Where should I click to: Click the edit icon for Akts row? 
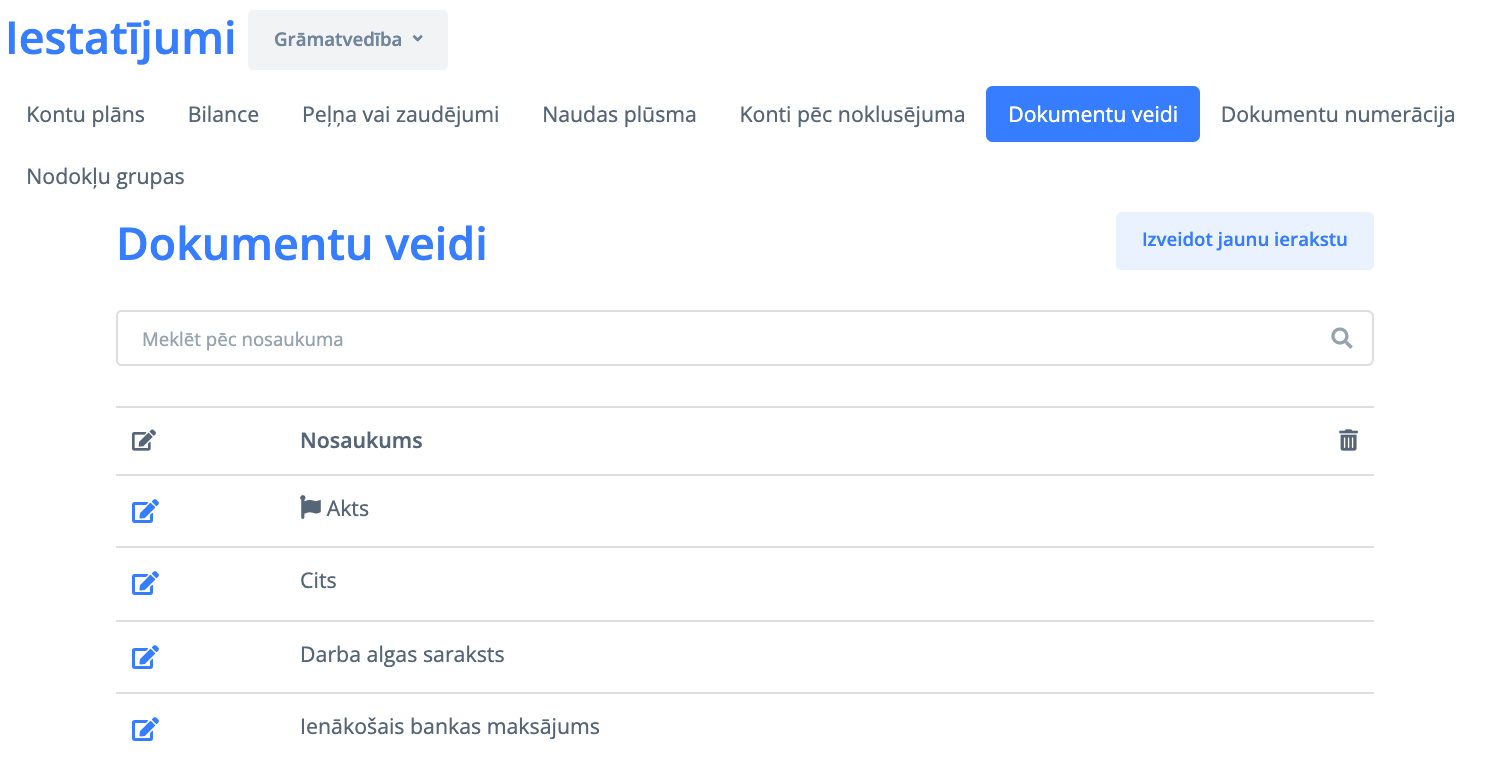click(x=145, y=511)
